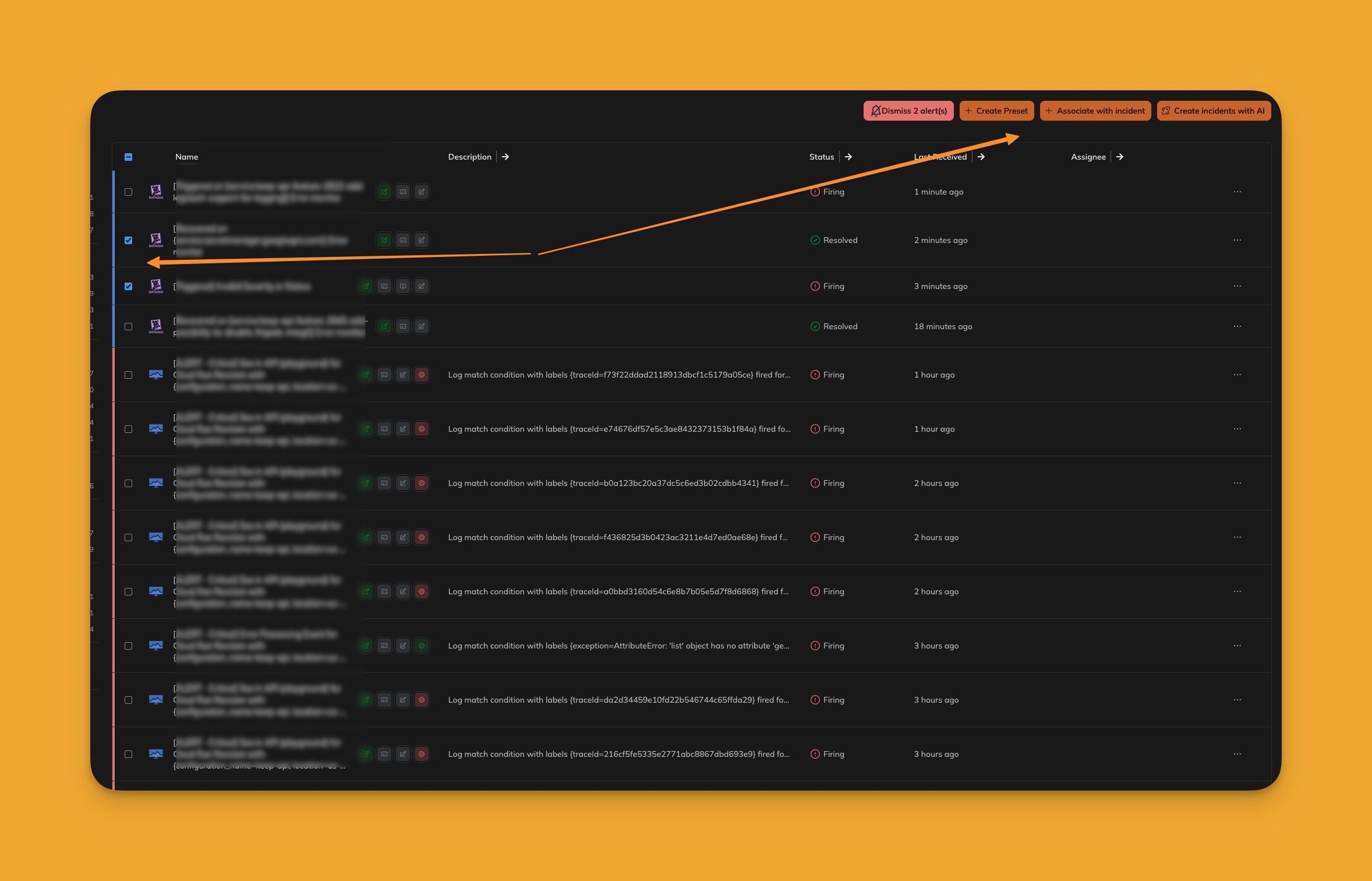Click note edit icon on the 2 minutes ago alert

pos(422,240)
